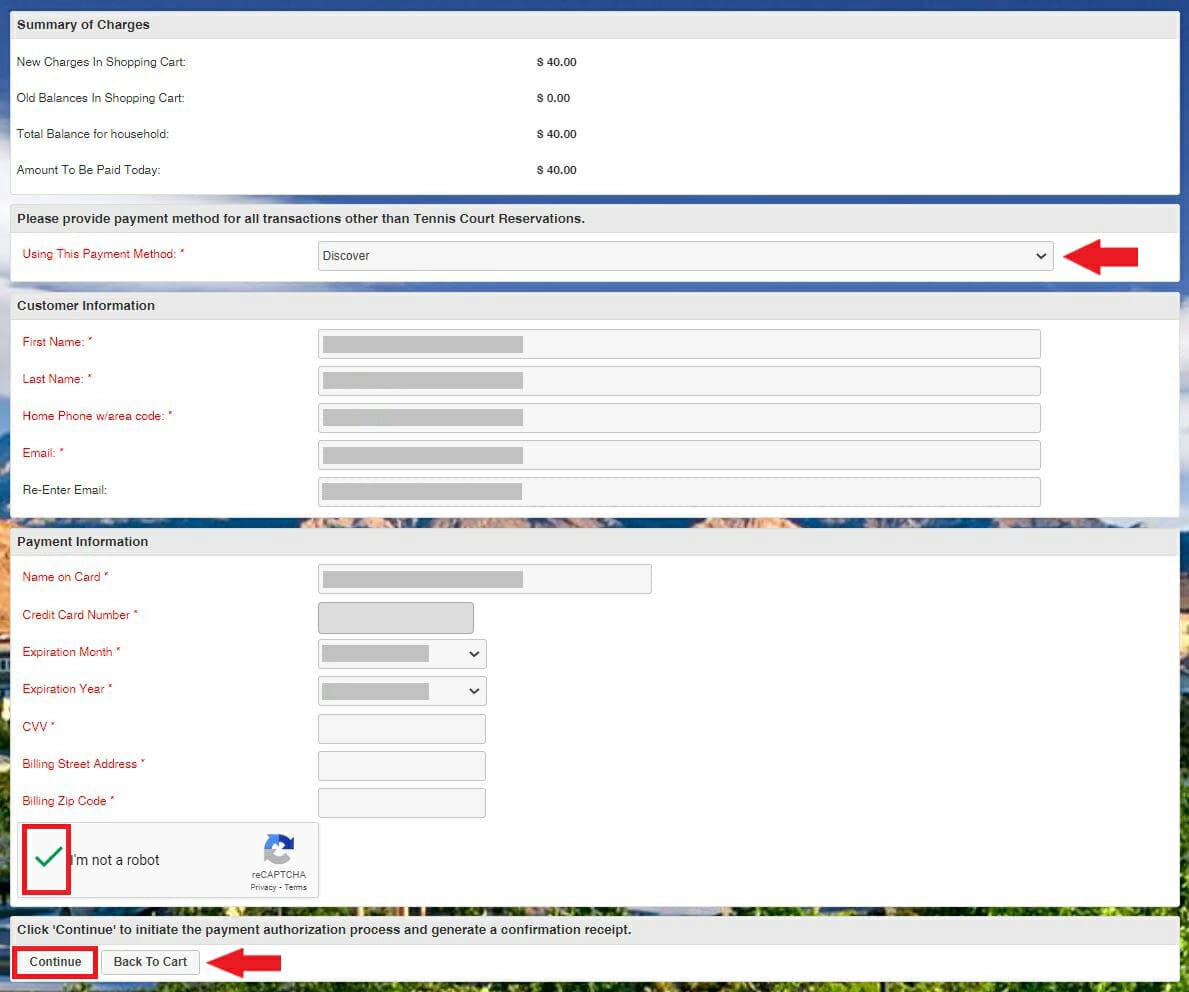Expand the Expiration Year dropdown

point(402,691)
